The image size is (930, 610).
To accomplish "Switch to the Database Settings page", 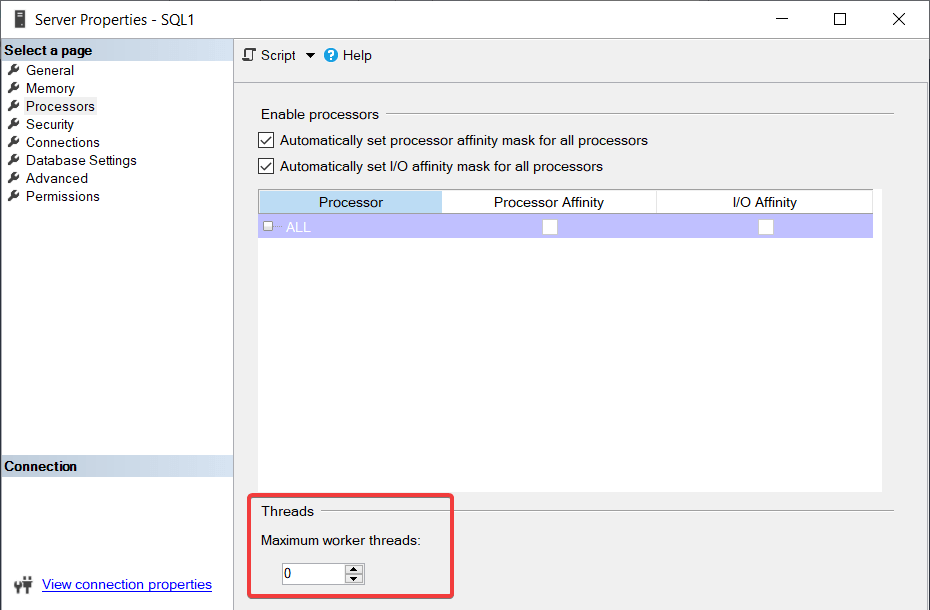I will [81, 160].
